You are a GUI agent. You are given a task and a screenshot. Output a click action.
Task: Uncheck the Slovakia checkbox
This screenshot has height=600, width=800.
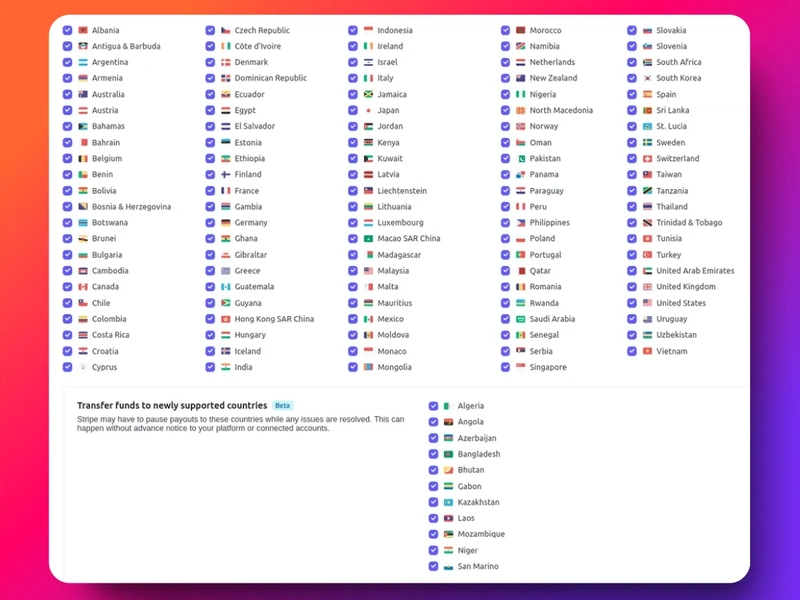tap(632, 30)
